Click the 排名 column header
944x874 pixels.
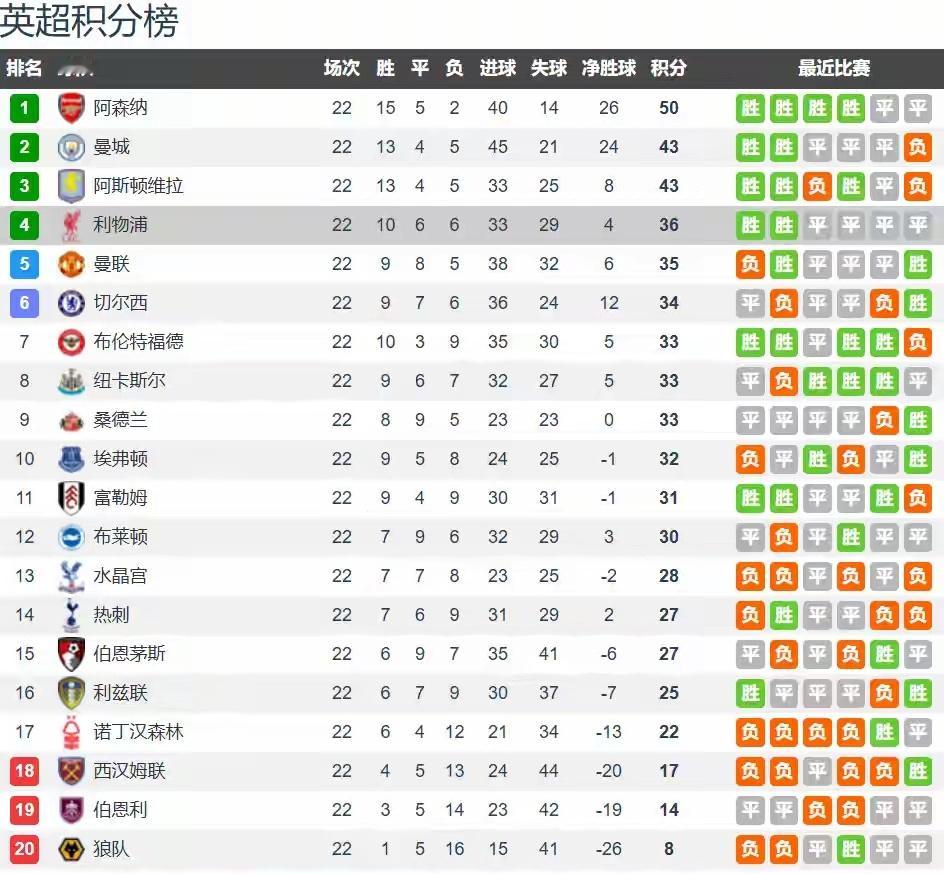24,68
